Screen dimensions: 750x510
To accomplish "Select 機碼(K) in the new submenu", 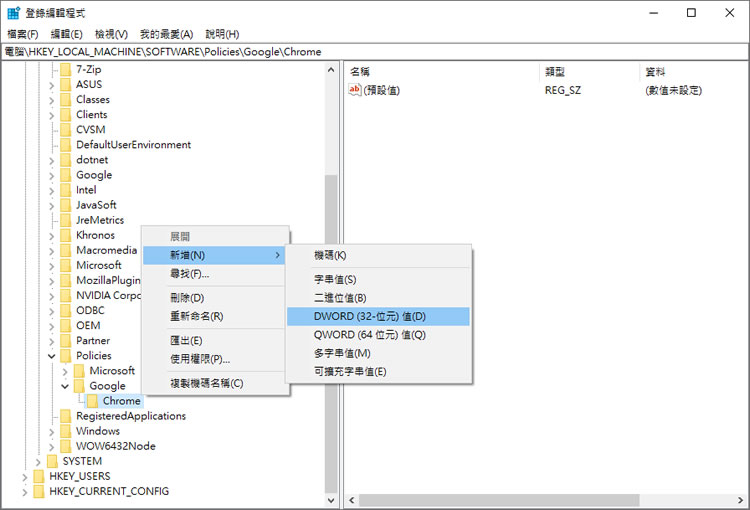I will coord(378,255).
